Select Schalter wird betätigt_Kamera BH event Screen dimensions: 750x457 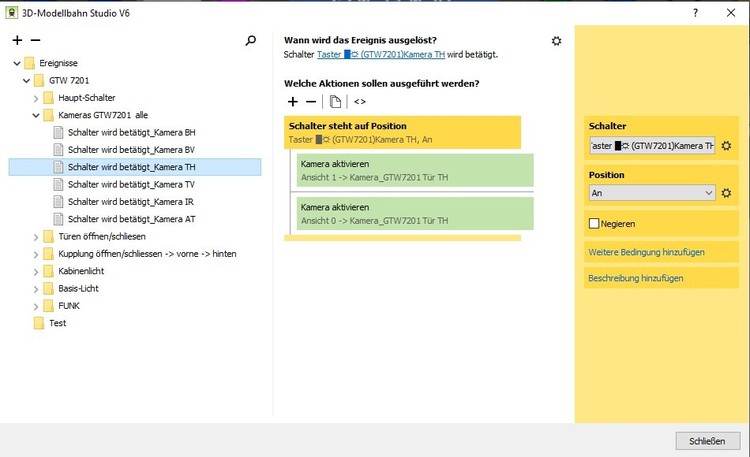(x=131, y=133)
